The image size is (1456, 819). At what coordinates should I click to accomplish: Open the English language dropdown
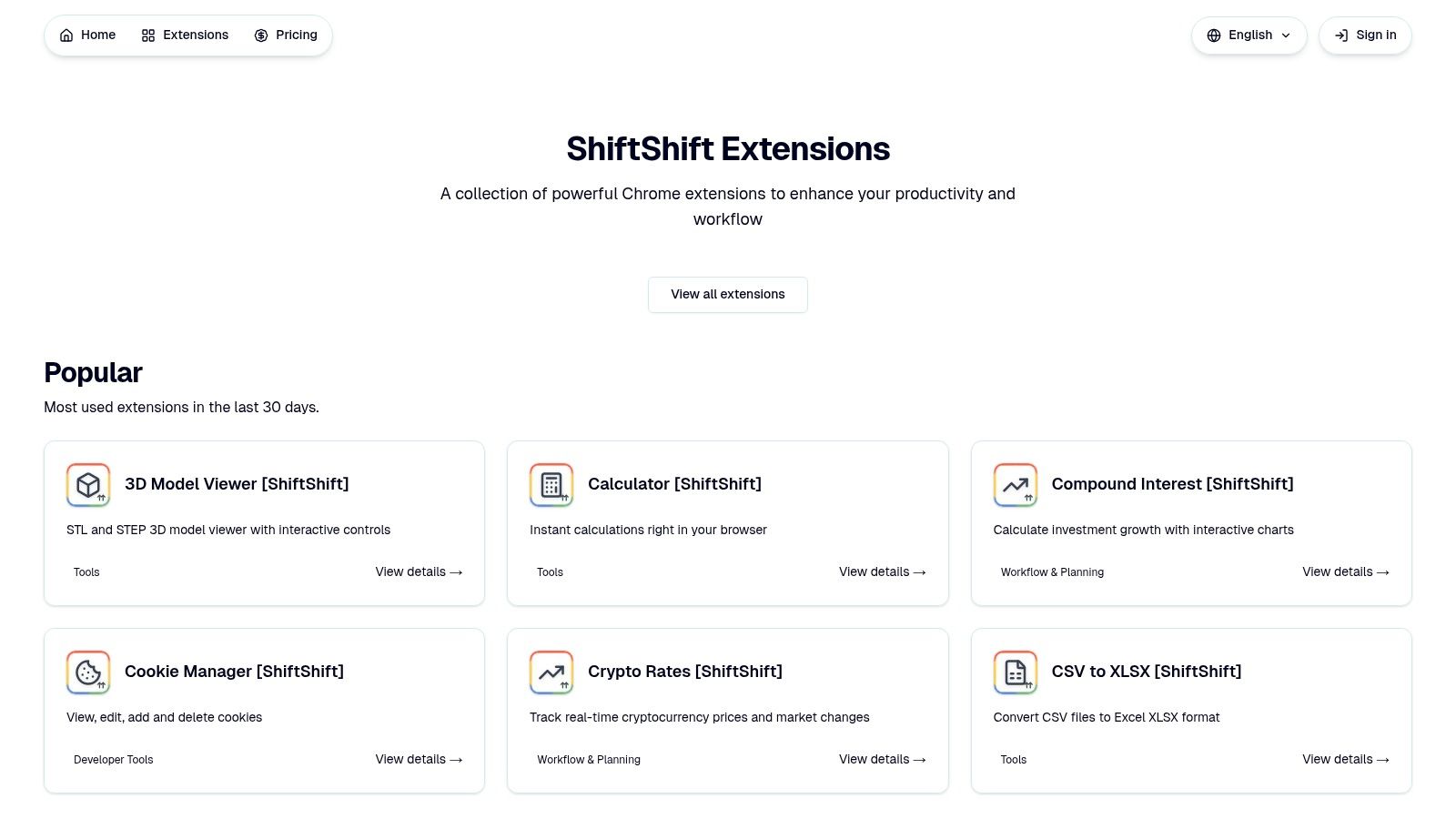1249,35
